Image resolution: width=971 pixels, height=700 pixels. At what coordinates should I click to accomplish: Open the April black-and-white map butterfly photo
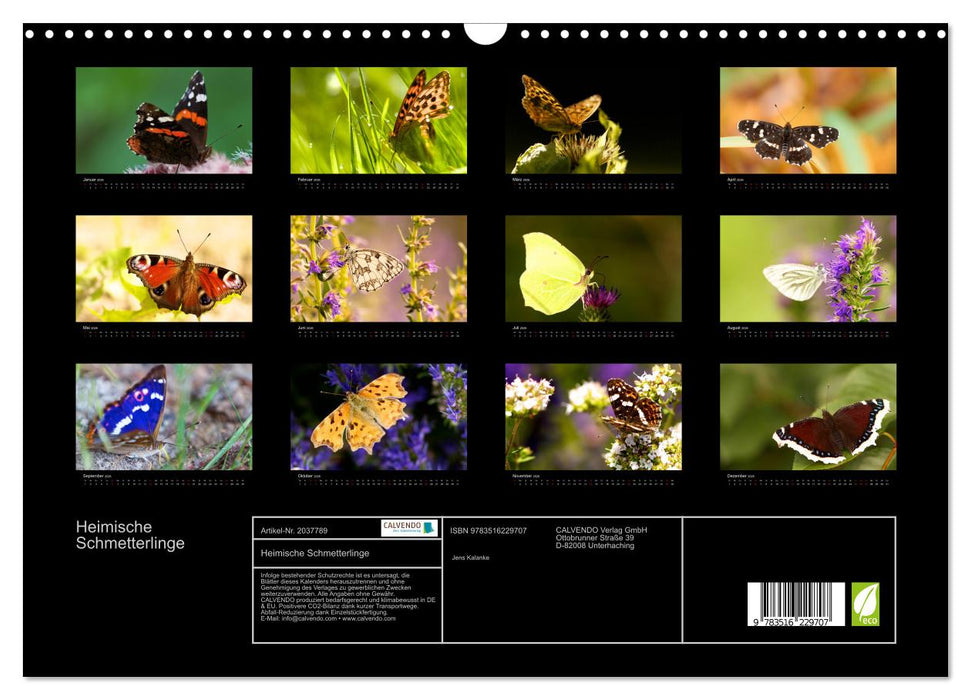click(807, 120)
